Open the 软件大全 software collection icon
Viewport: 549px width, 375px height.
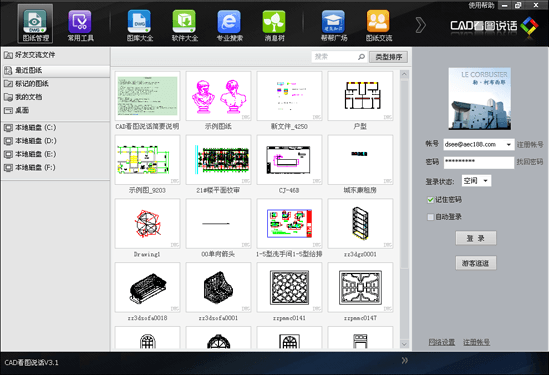(184, 25)
